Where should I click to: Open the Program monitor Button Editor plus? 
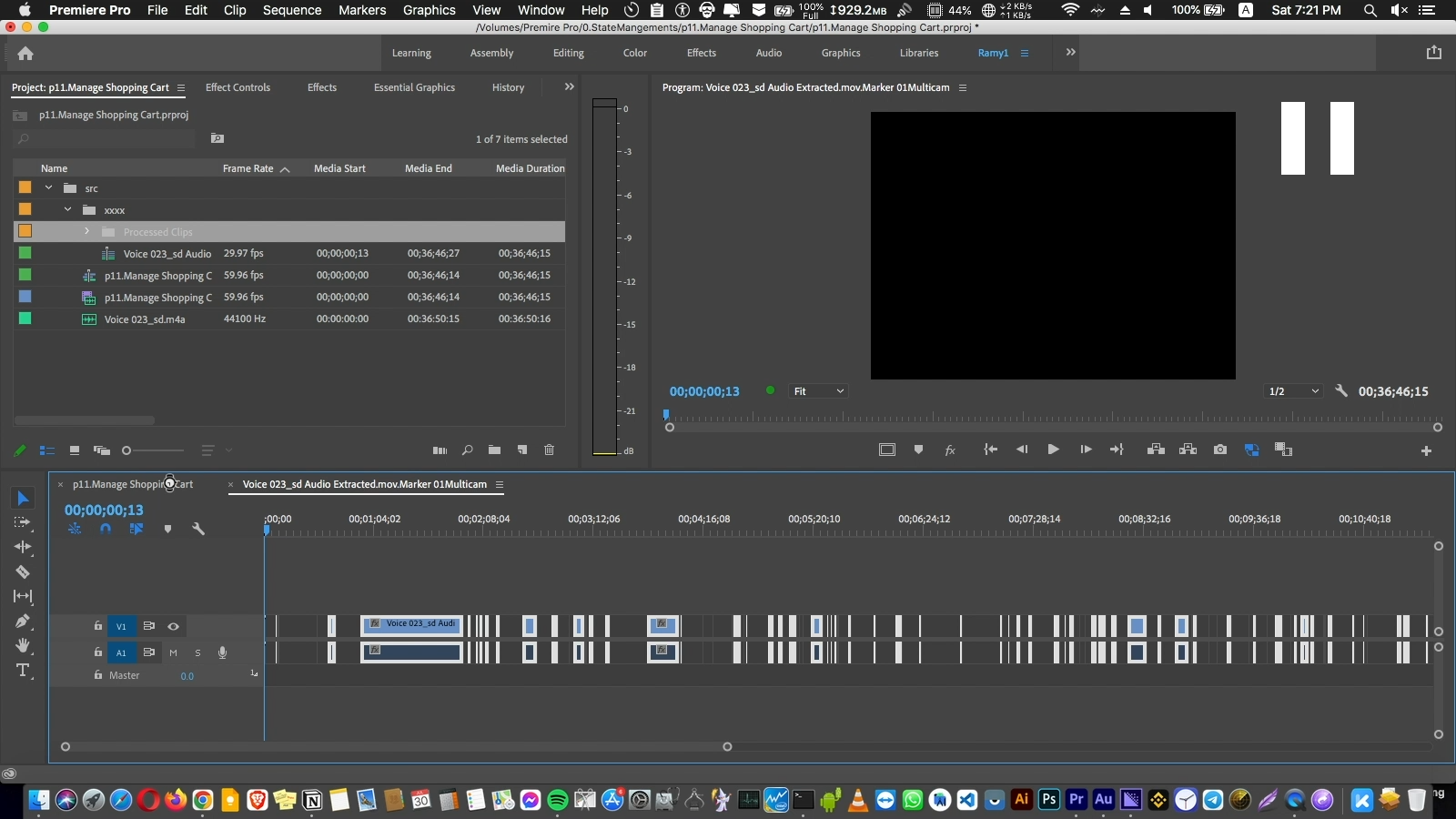1426,451
